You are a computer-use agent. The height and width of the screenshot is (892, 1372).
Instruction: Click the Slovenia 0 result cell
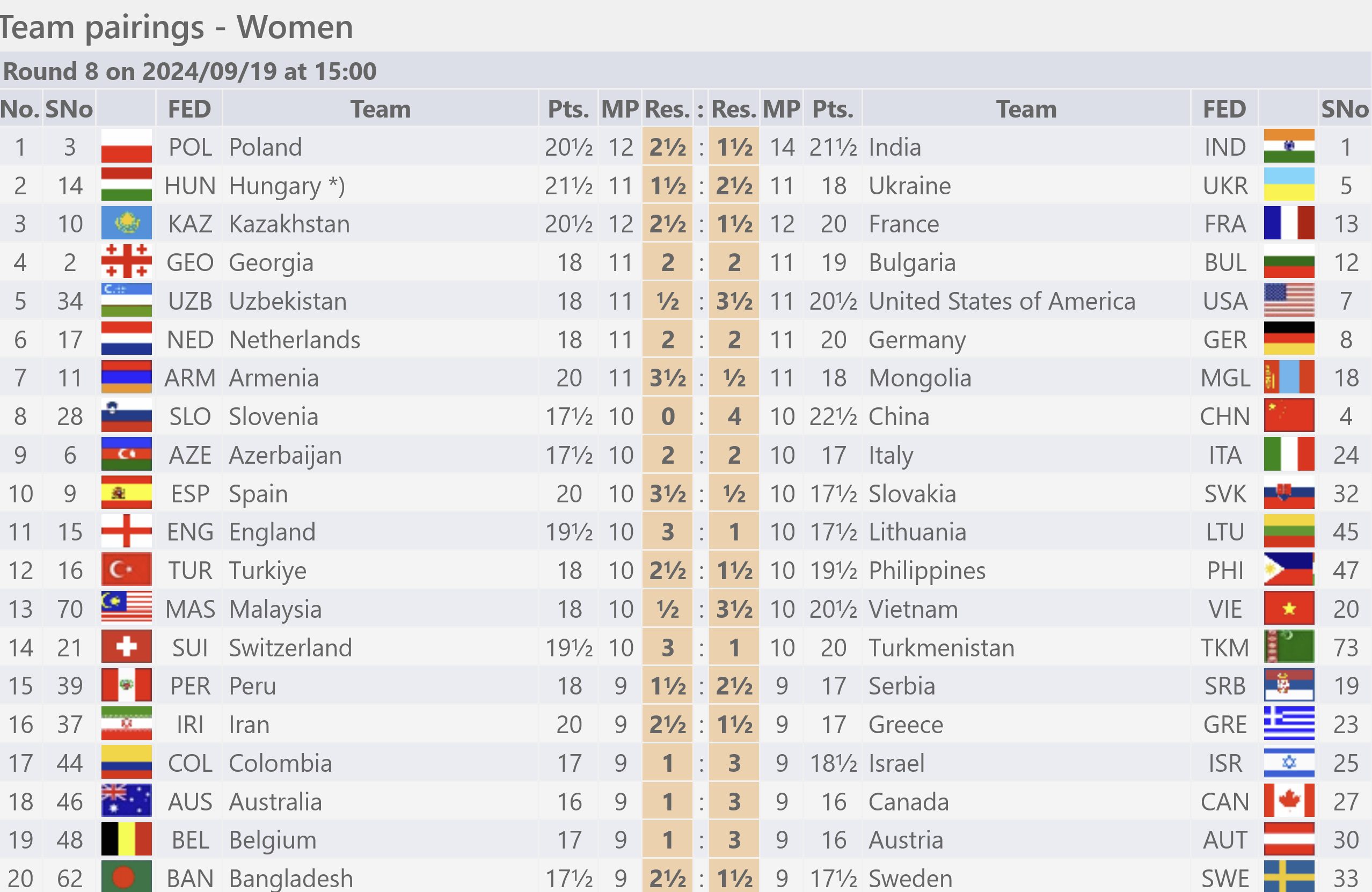[668, 416]
